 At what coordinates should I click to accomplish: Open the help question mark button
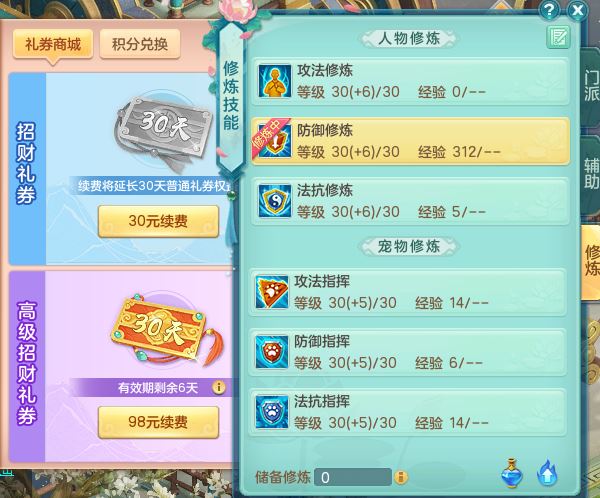point(549,10)
